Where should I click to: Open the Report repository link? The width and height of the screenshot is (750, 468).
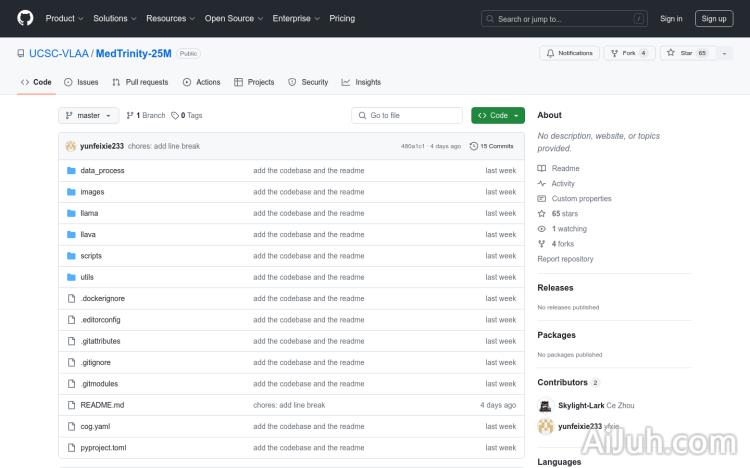tap(565, 259)
